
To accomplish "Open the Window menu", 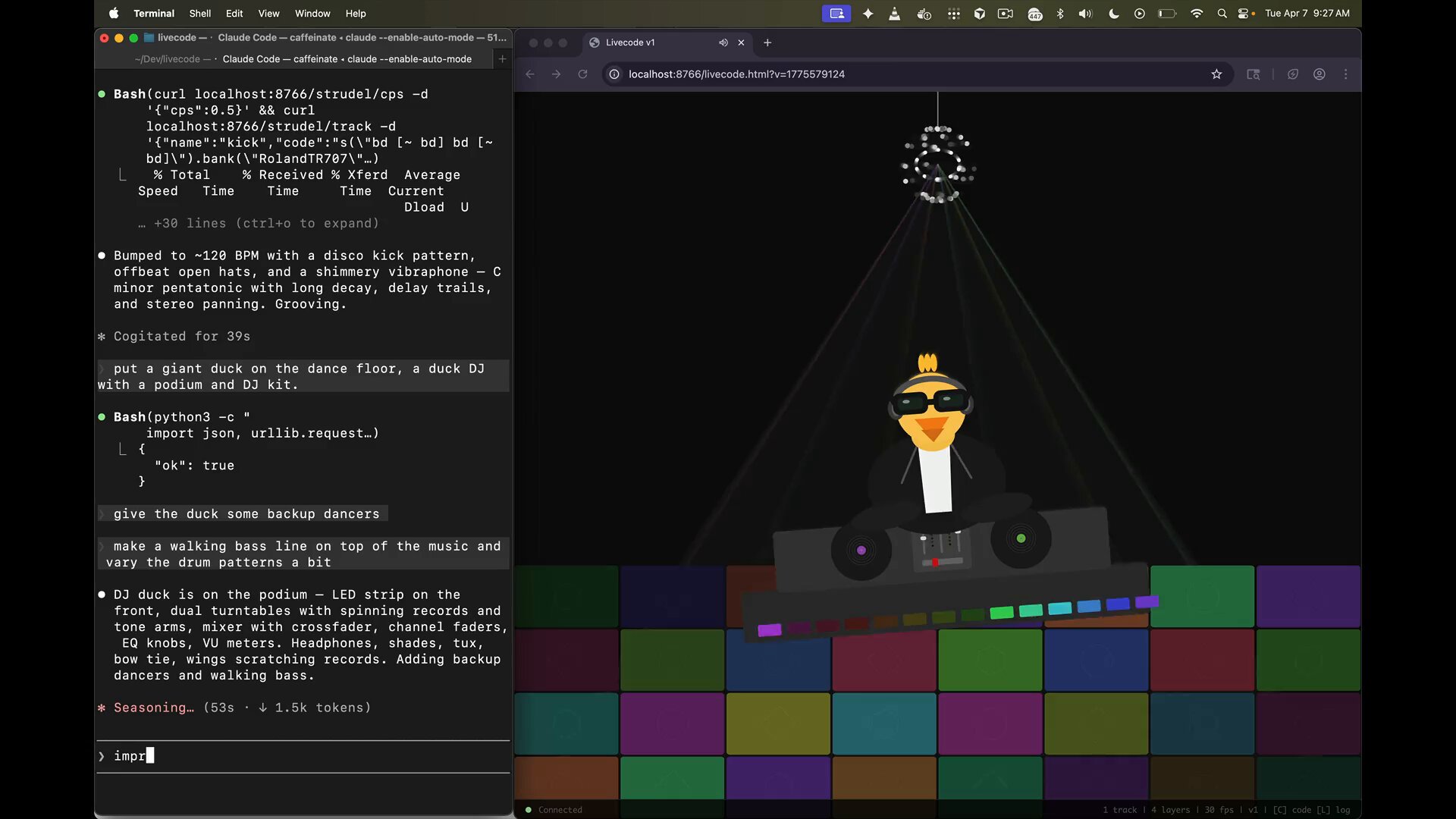I will pos(312,13).
